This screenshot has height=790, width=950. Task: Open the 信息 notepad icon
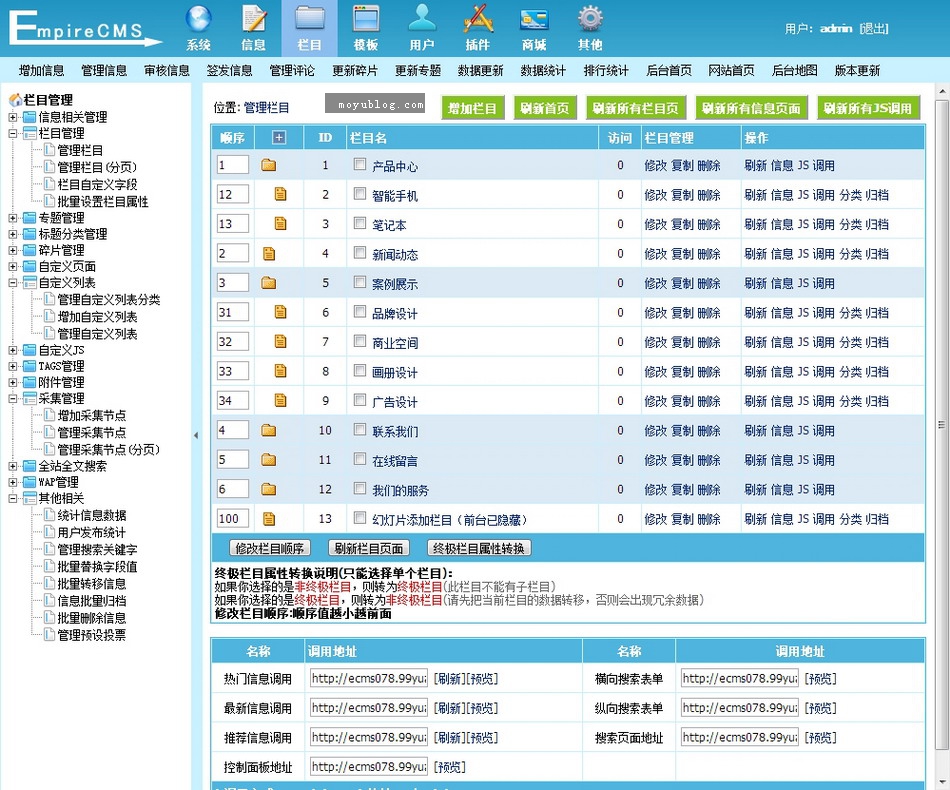pos(254,19)
